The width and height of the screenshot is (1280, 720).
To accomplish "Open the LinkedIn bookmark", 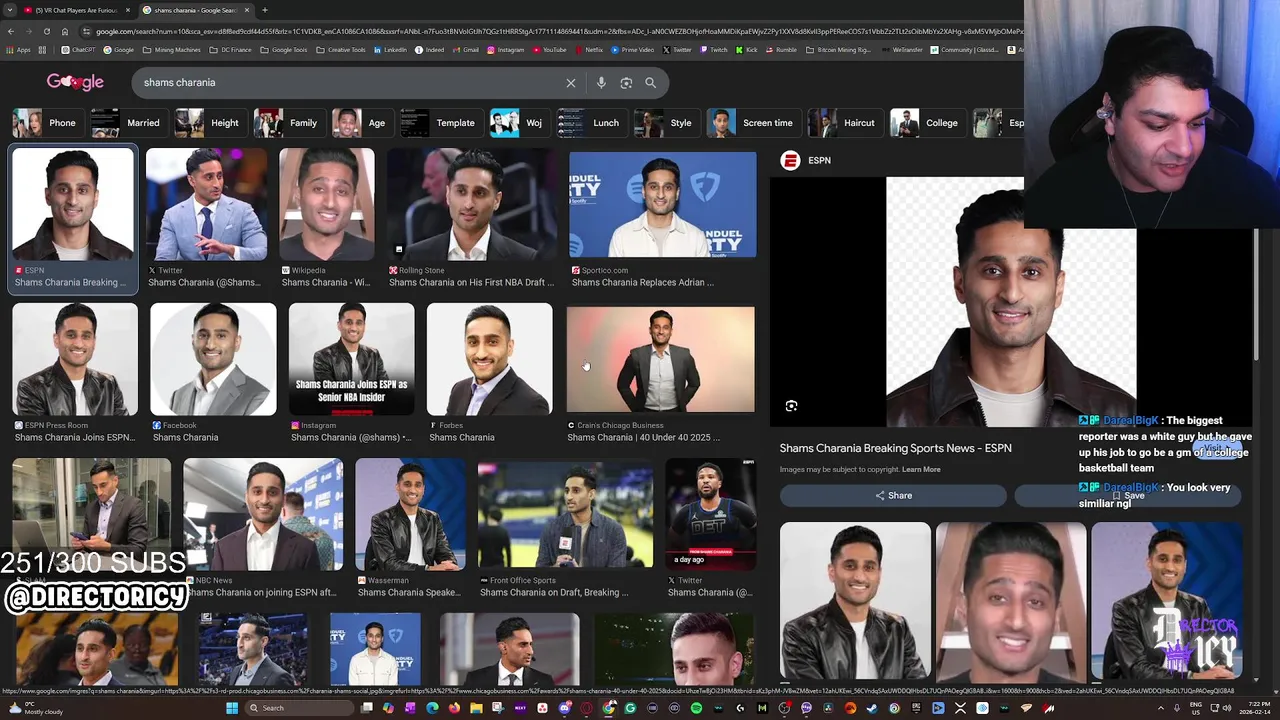I will [x=390, y=49].
